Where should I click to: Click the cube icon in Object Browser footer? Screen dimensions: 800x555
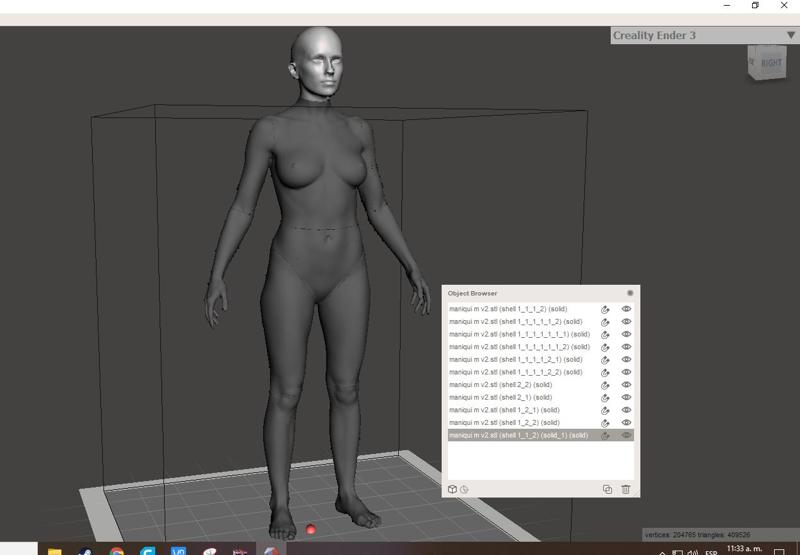[x=452, y=489]
